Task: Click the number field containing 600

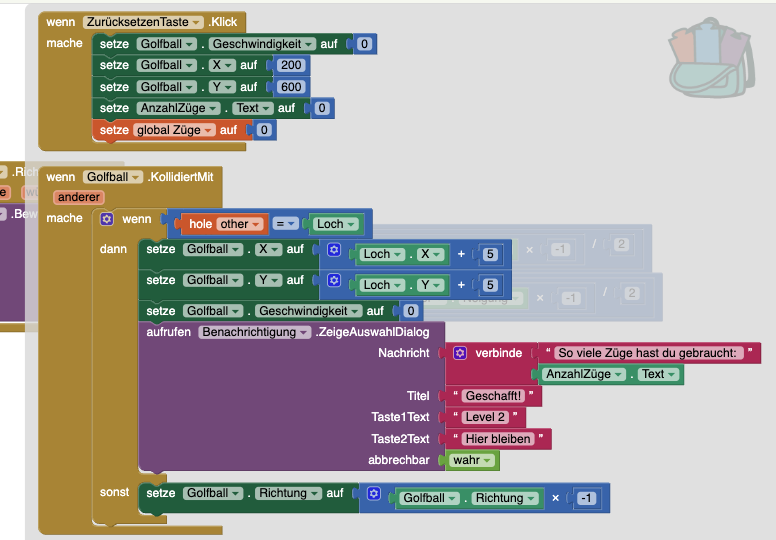Action: coord(292,87)
